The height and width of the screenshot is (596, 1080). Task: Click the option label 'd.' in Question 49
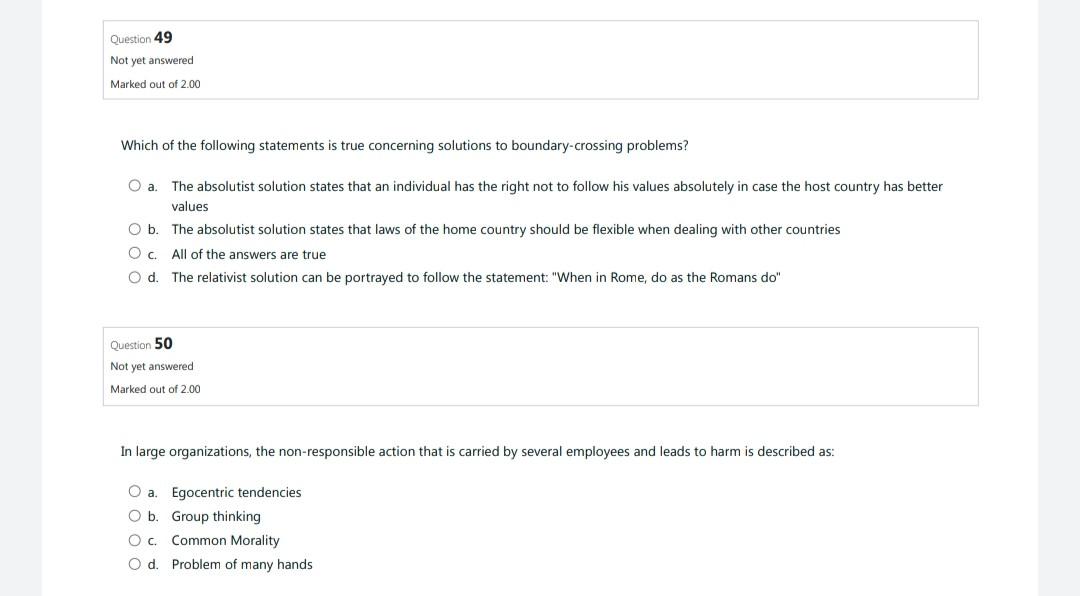pos(151,277)
